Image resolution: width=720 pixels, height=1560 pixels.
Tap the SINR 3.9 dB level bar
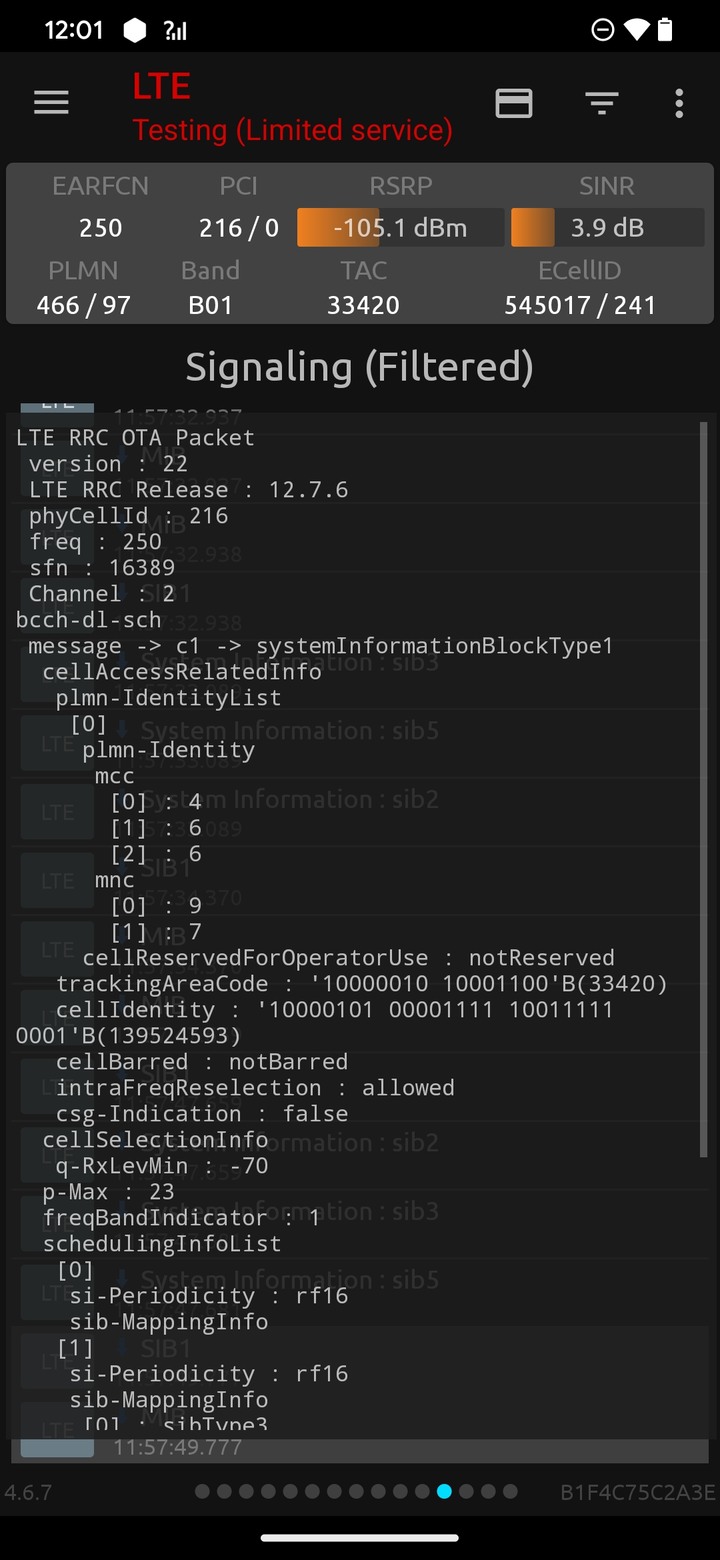click(607, 228)
